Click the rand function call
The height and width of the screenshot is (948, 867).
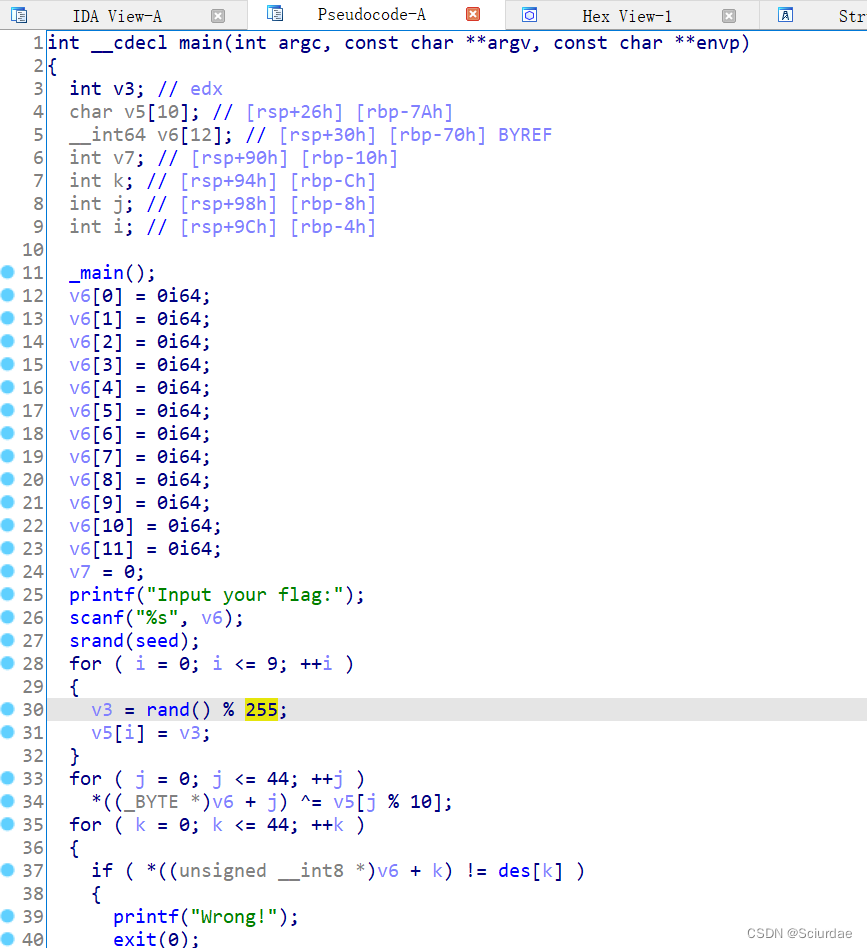click(x=168, y=709)
